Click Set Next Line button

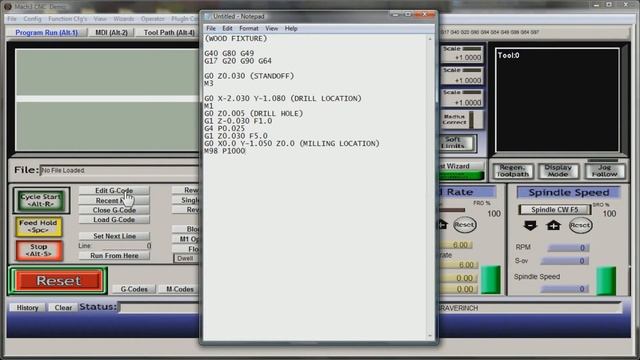(114, 236)
